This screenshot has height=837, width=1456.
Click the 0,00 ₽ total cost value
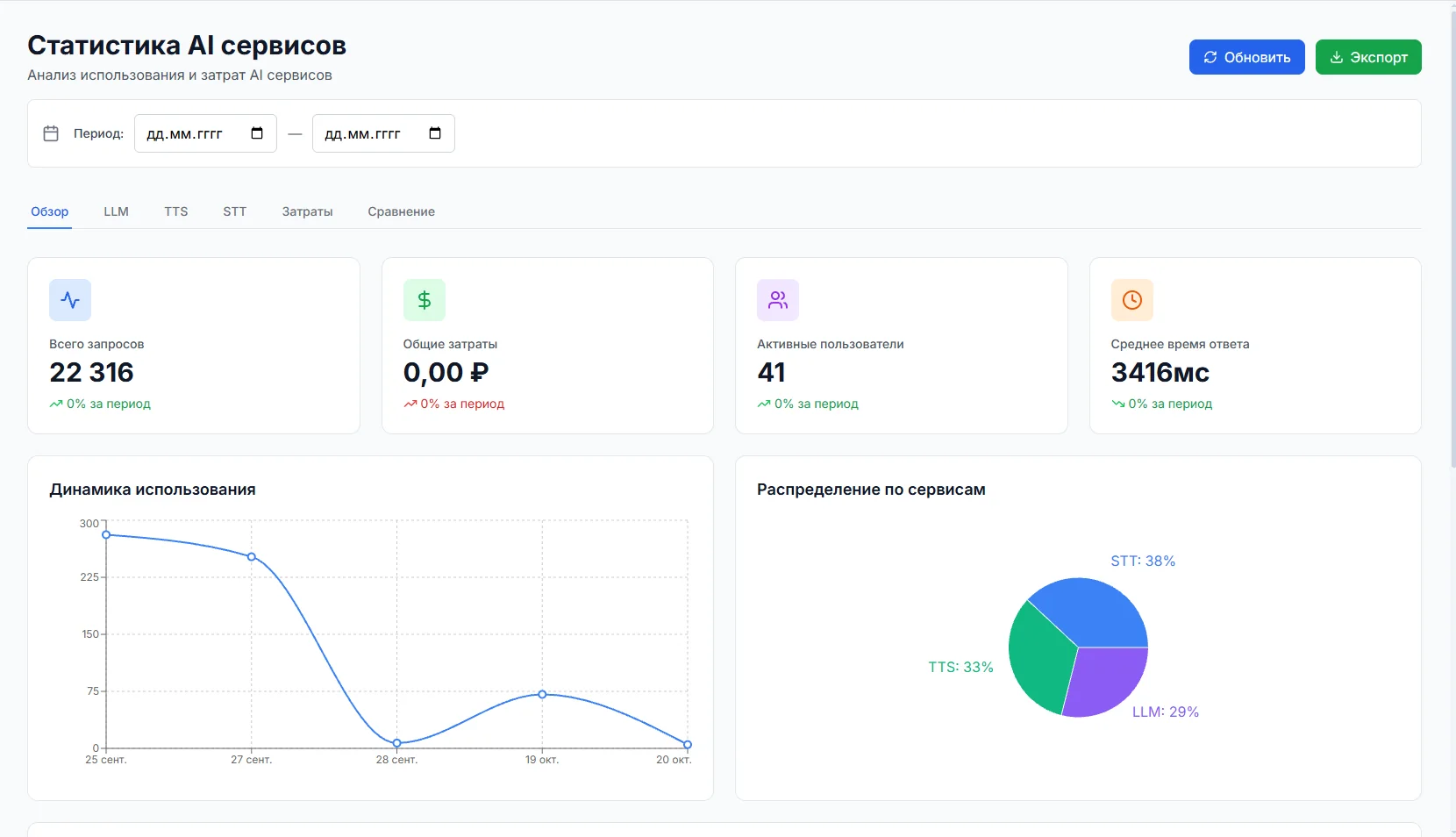point(446,373)
